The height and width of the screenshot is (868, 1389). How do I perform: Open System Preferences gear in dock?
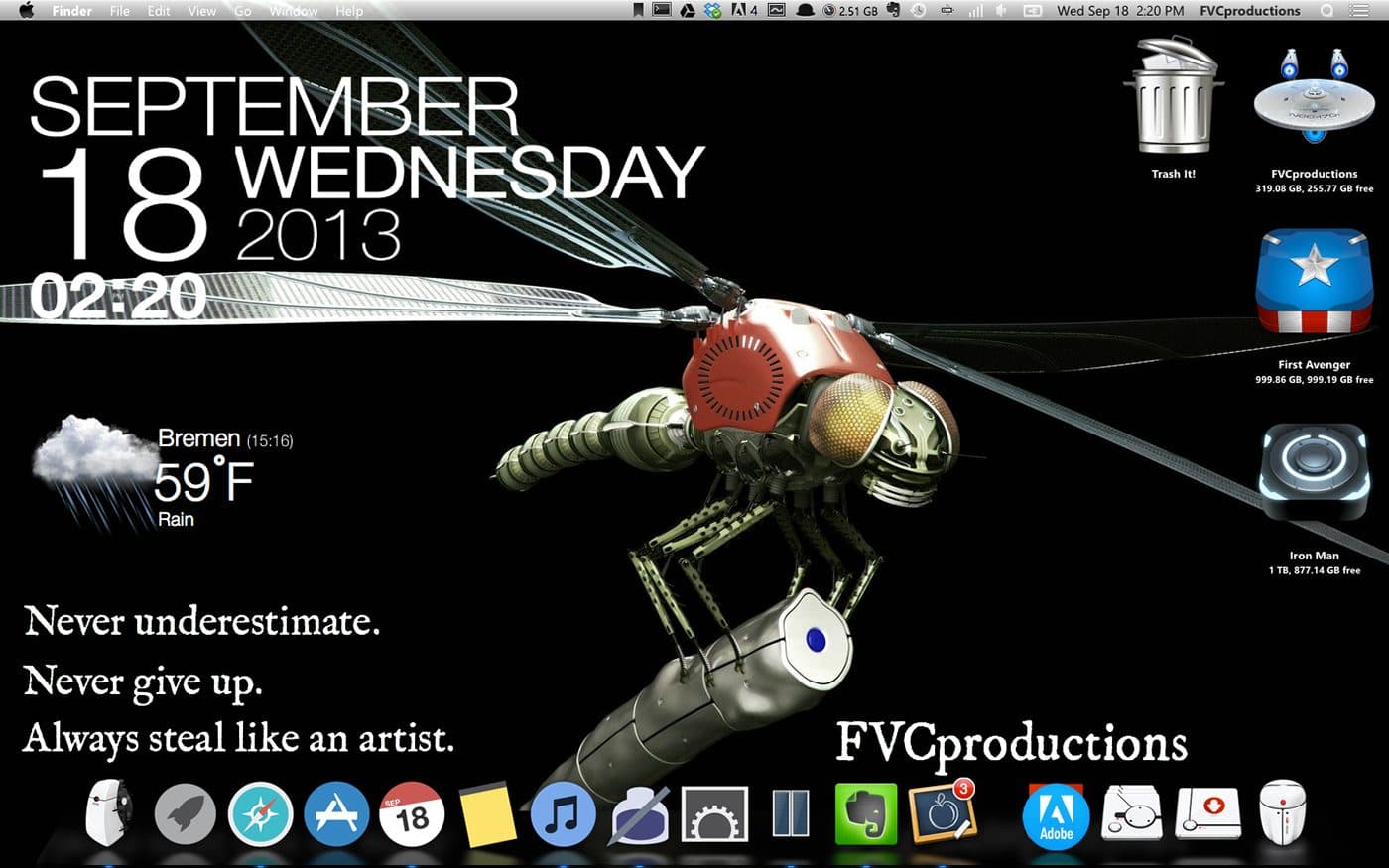[714, 814]
